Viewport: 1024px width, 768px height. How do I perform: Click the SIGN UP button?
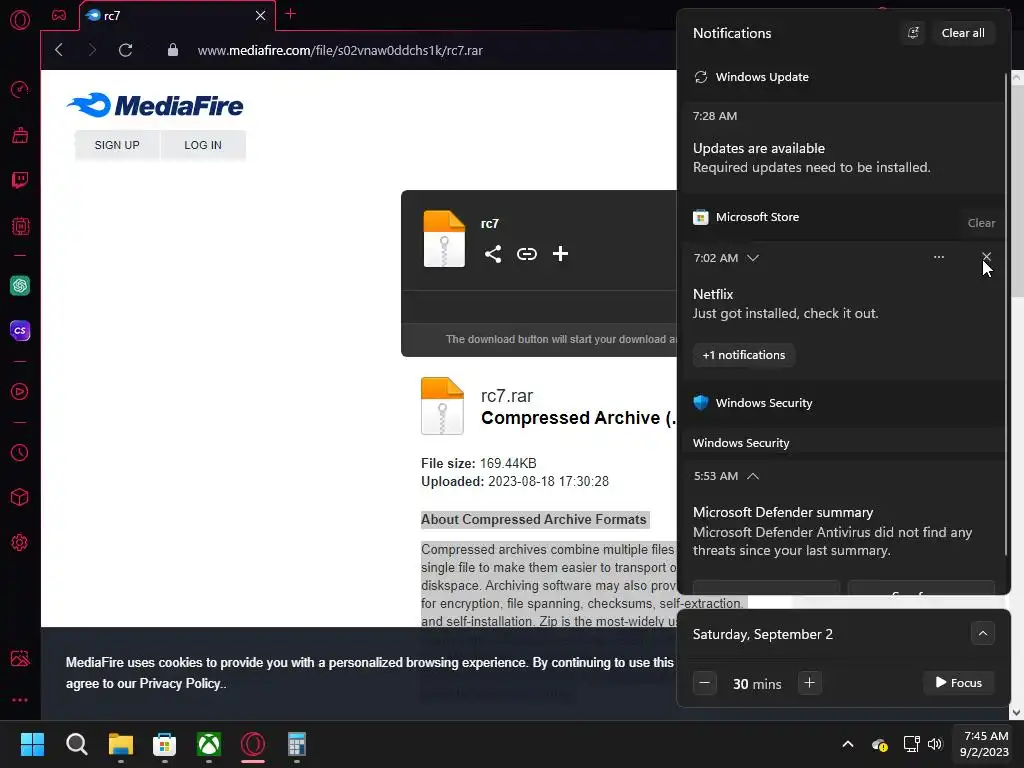click(117, 145)
